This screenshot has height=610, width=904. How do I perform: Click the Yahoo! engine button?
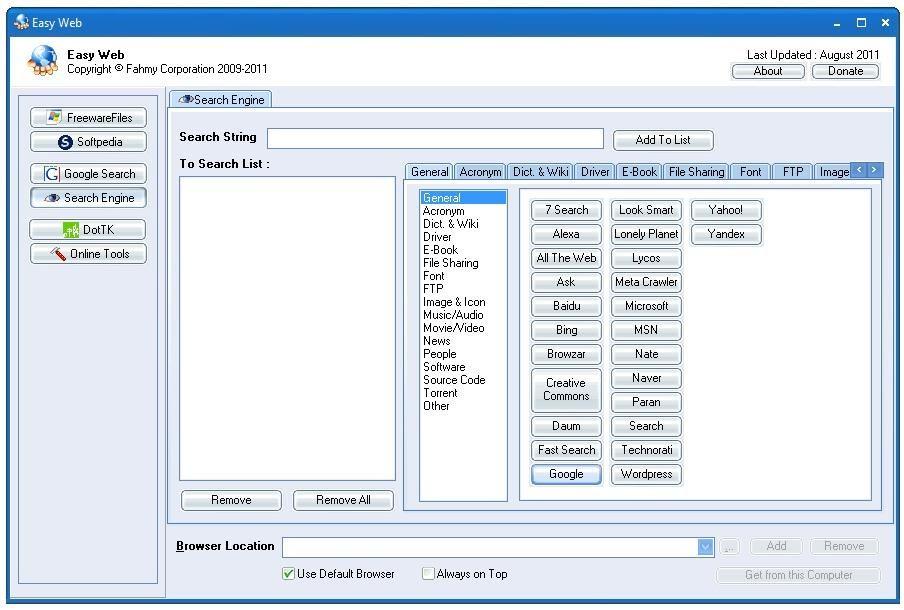[x=726, y=210]
